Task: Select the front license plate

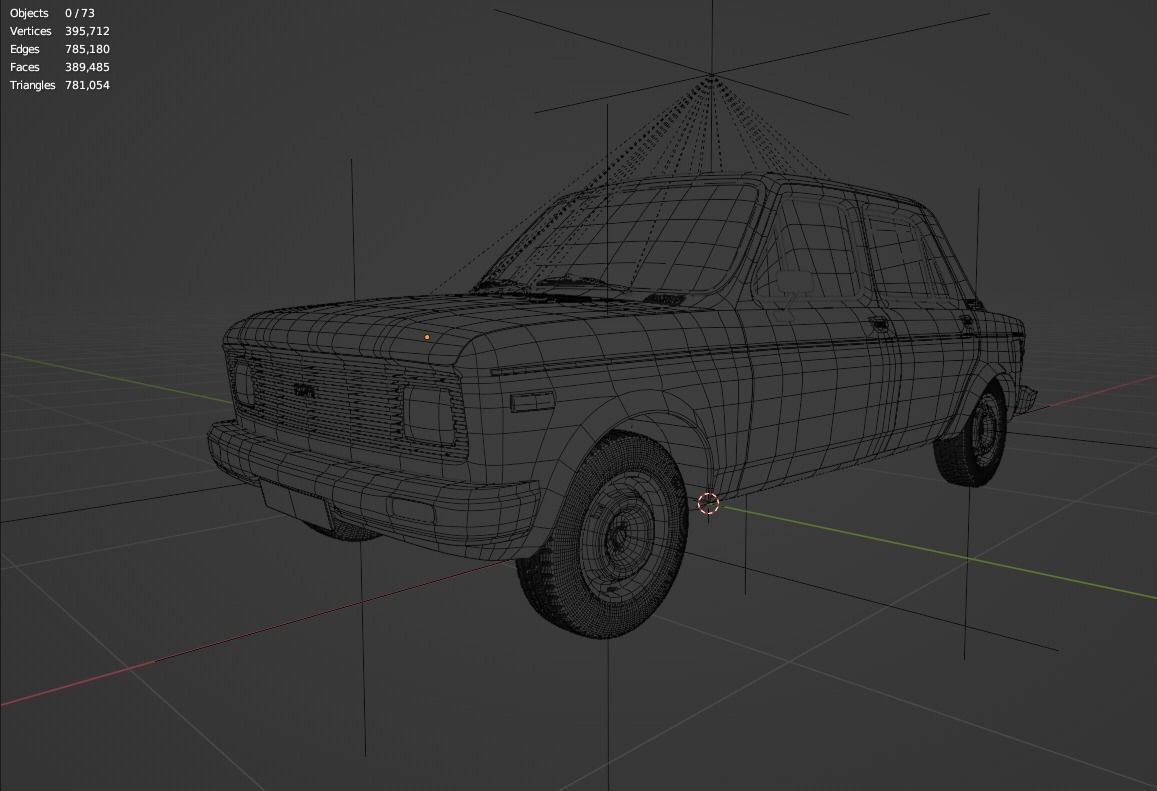Action: point(294,502)
